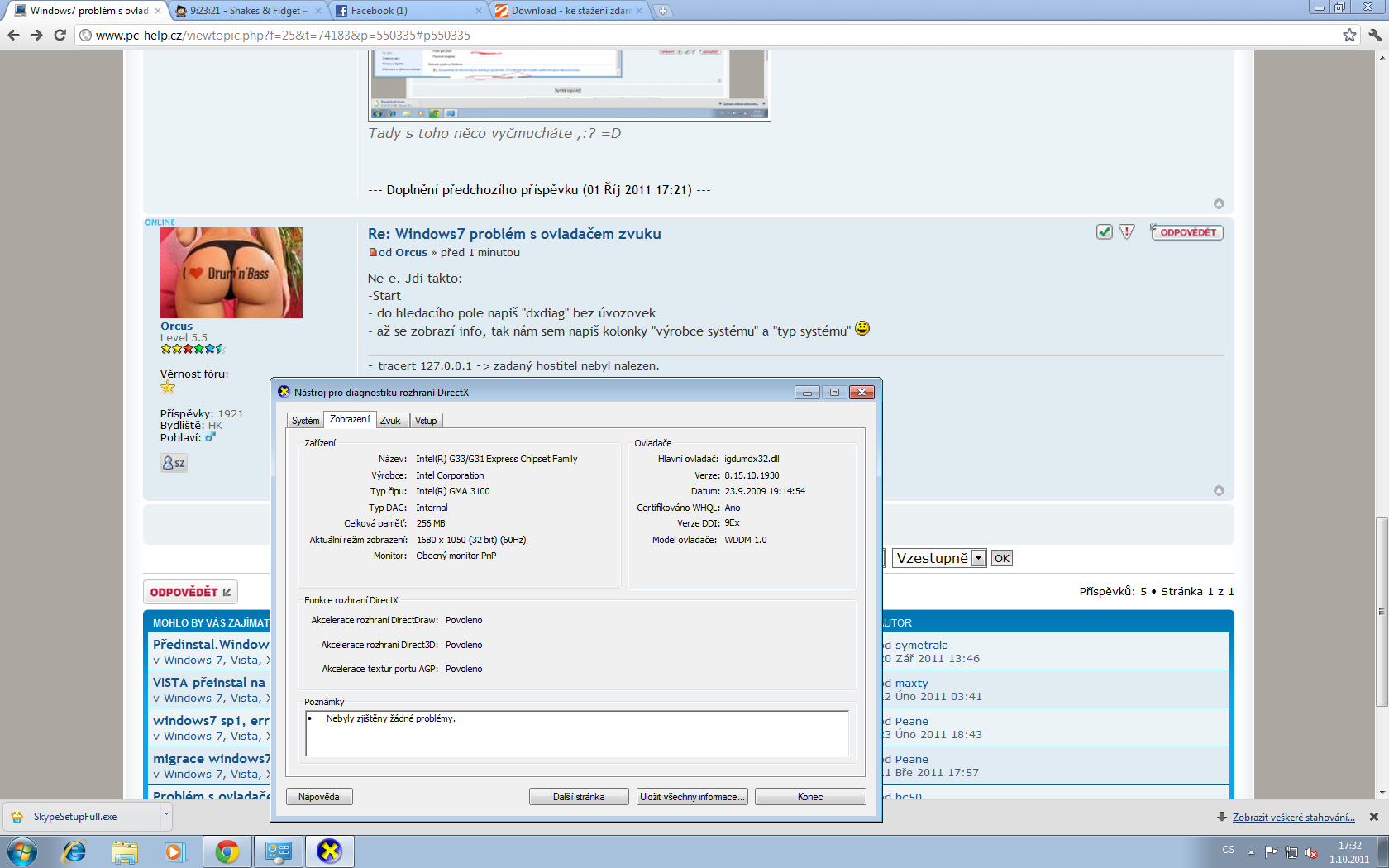Image resolution: width=1389 pixels, height=868 pixels.
Task: Click Zobrazit veškeré stahování link
Action: click(1293, 817)
